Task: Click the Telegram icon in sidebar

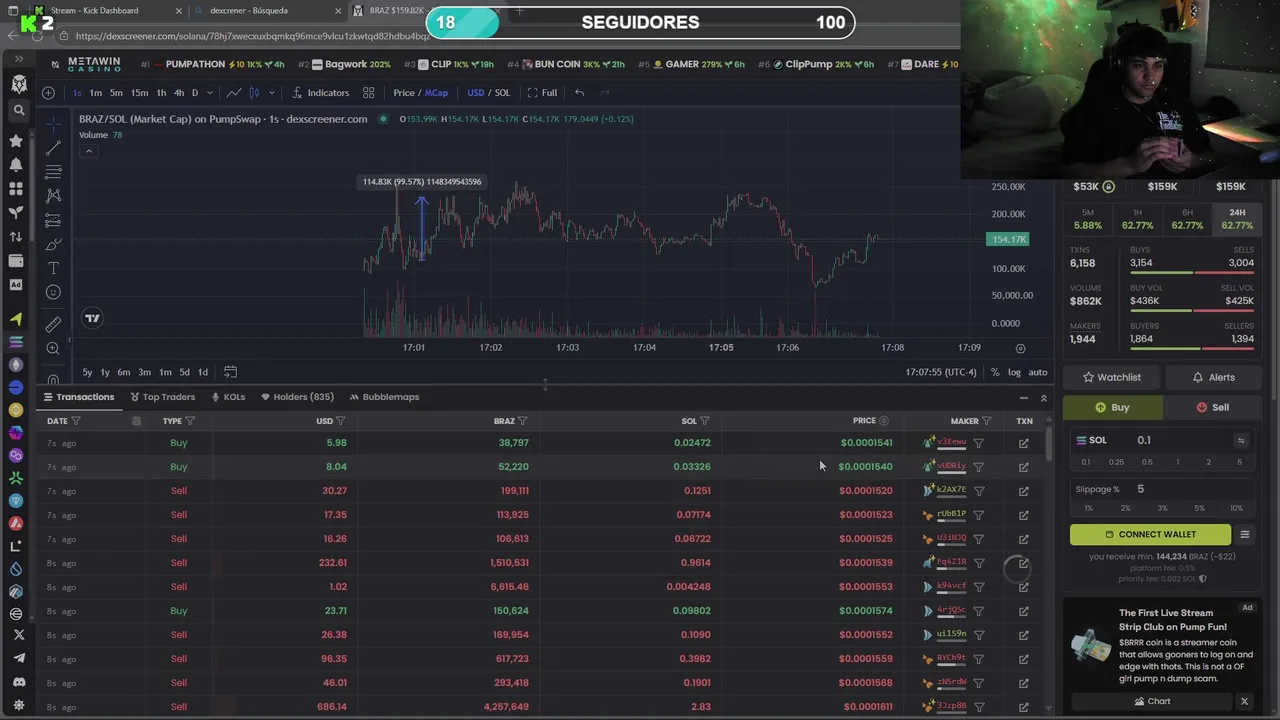Action: (x=18, y=658)
